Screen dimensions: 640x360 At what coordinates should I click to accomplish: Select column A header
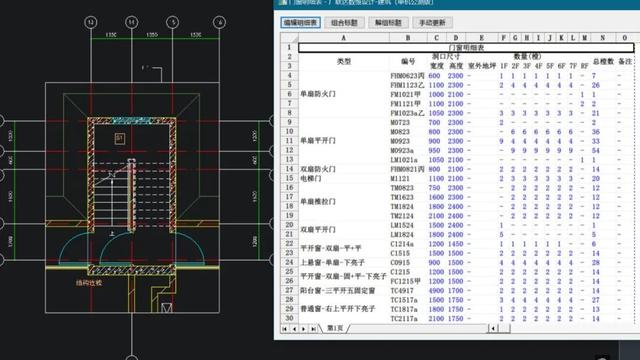344,38
